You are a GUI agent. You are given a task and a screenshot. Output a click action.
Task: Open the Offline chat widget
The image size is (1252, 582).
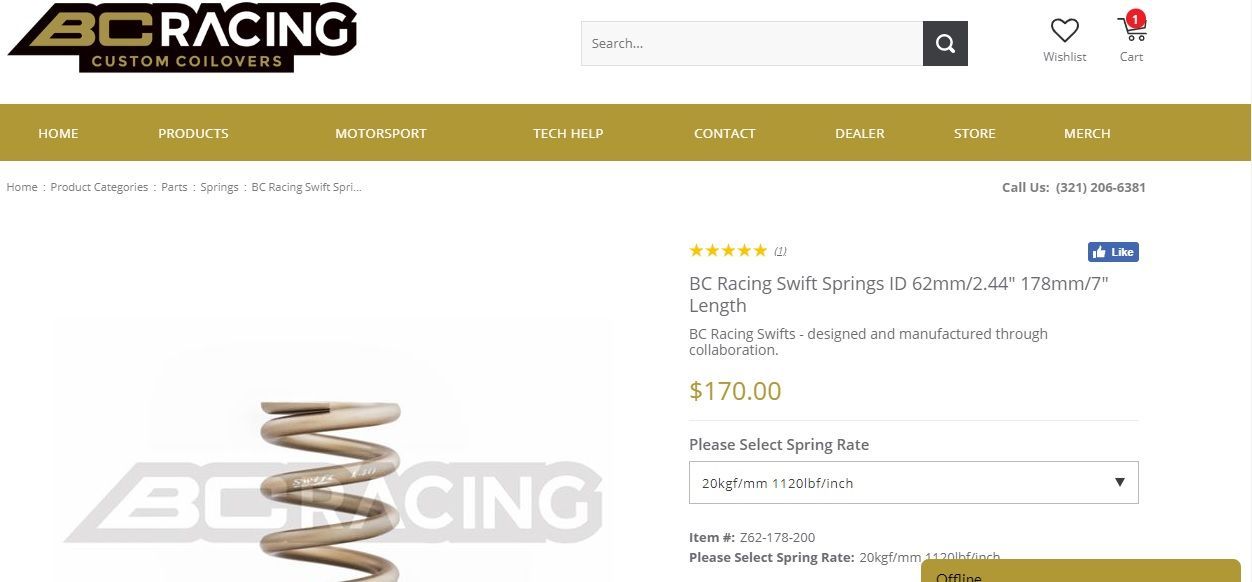pyautogui.click(x=1080, y=573)
